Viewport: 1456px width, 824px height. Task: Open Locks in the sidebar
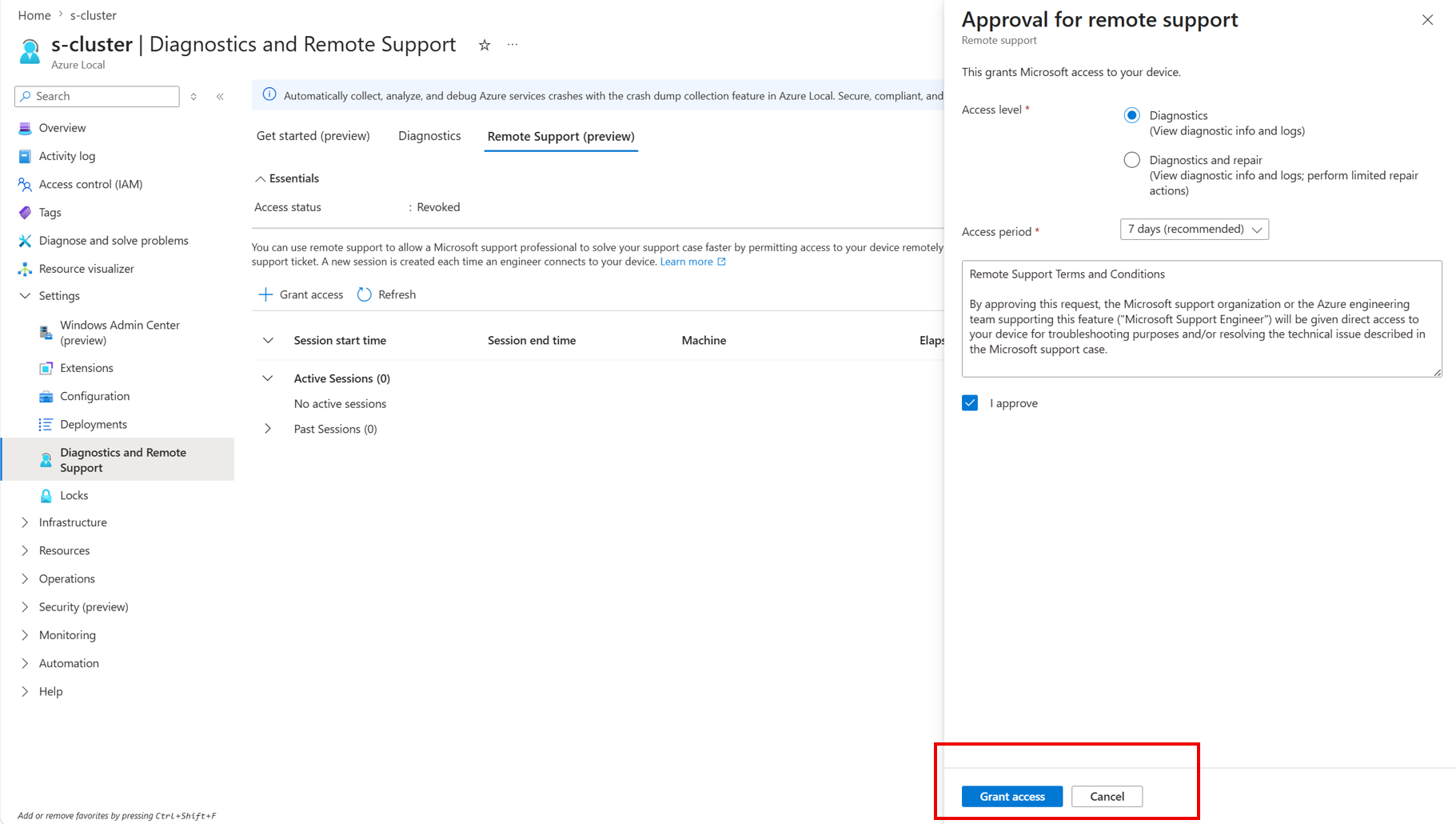[x=74, y=495]
